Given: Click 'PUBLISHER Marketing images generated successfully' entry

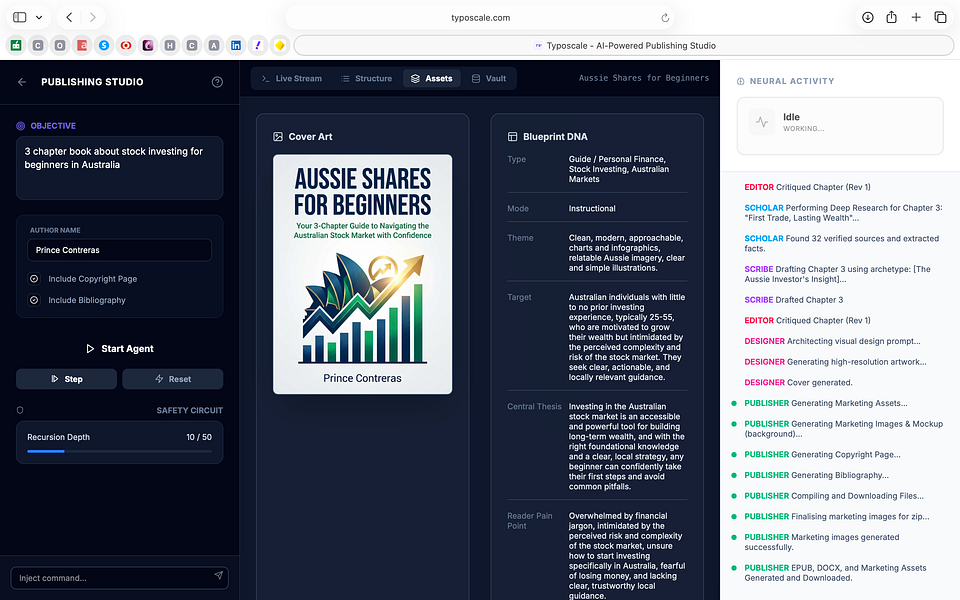Looking at the screenshot, I should click(822, 542).
